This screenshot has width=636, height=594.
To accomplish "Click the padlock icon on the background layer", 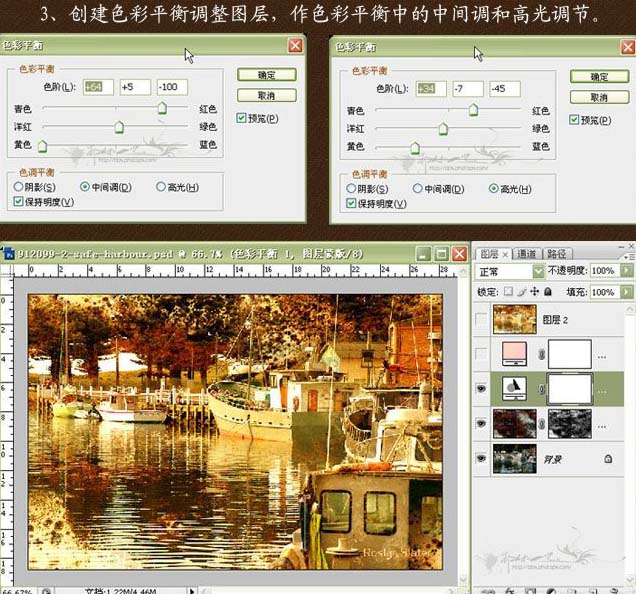I will (607, 459).
